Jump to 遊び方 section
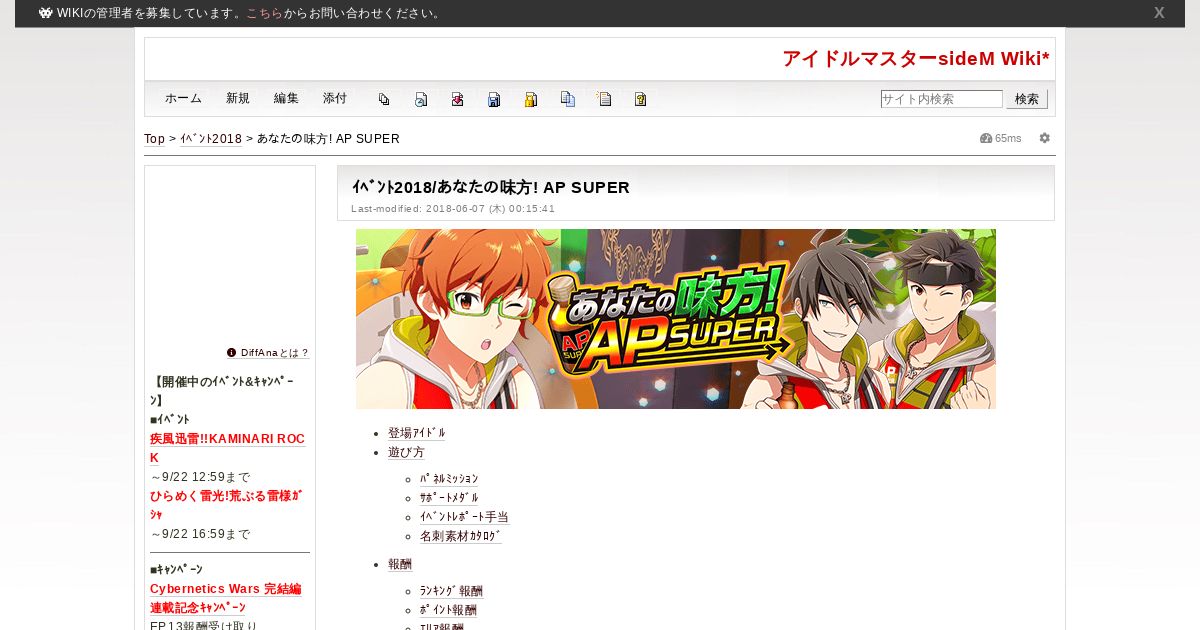 406,452
